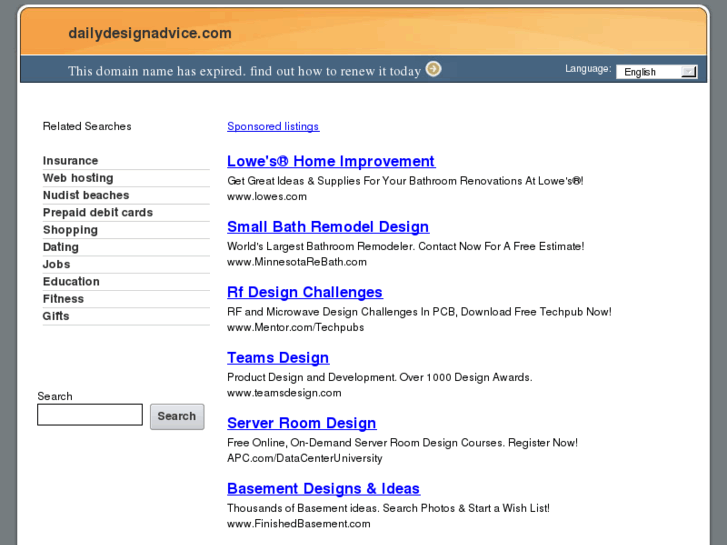The width and height of the screenshot is (727, 545).
Task: Click www.teamsdesign.com URL text
Action: pyautogui.click(x=284, y=392)
